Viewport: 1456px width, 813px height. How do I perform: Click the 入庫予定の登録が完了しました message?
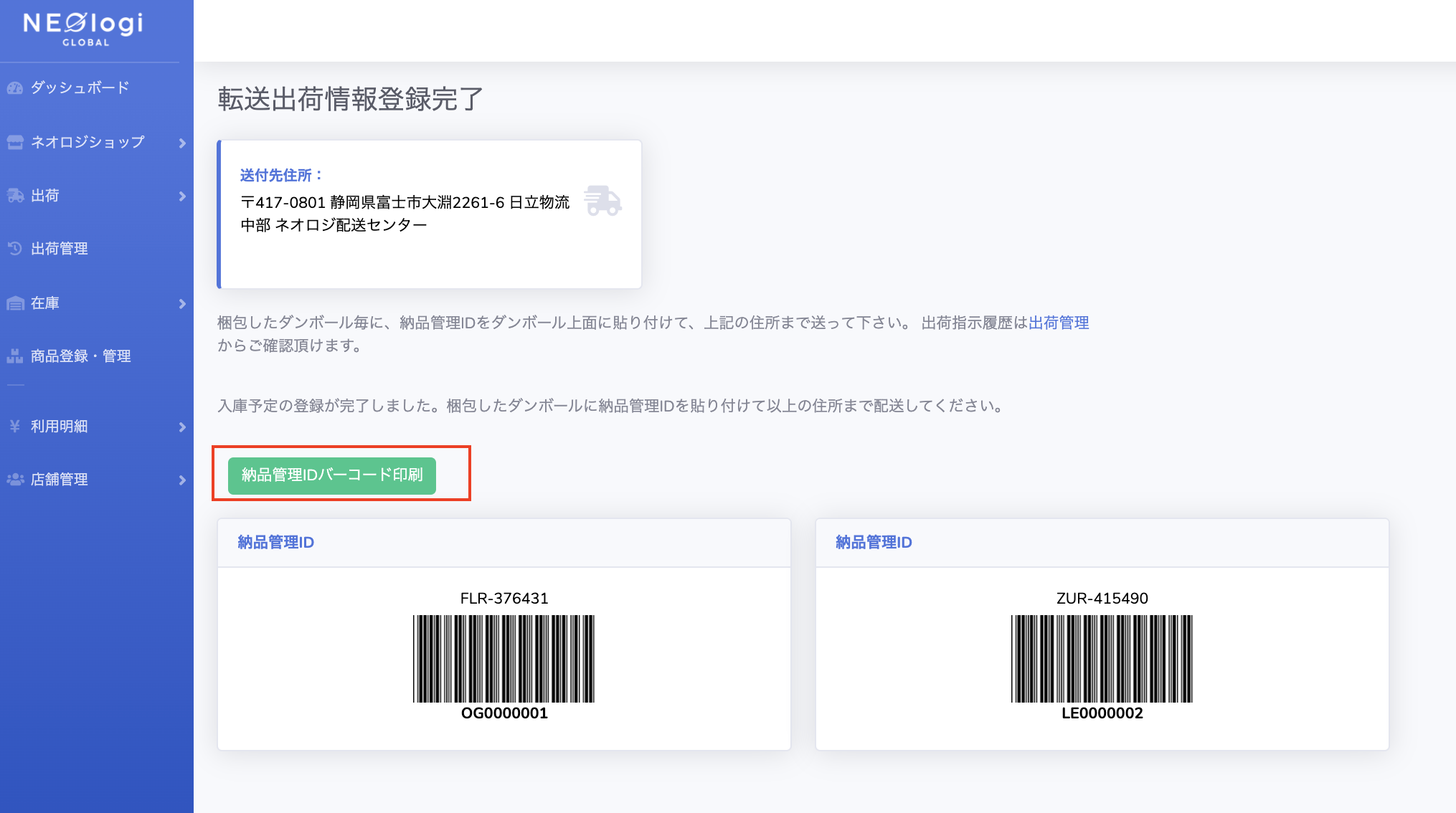[x=611, y=406]
